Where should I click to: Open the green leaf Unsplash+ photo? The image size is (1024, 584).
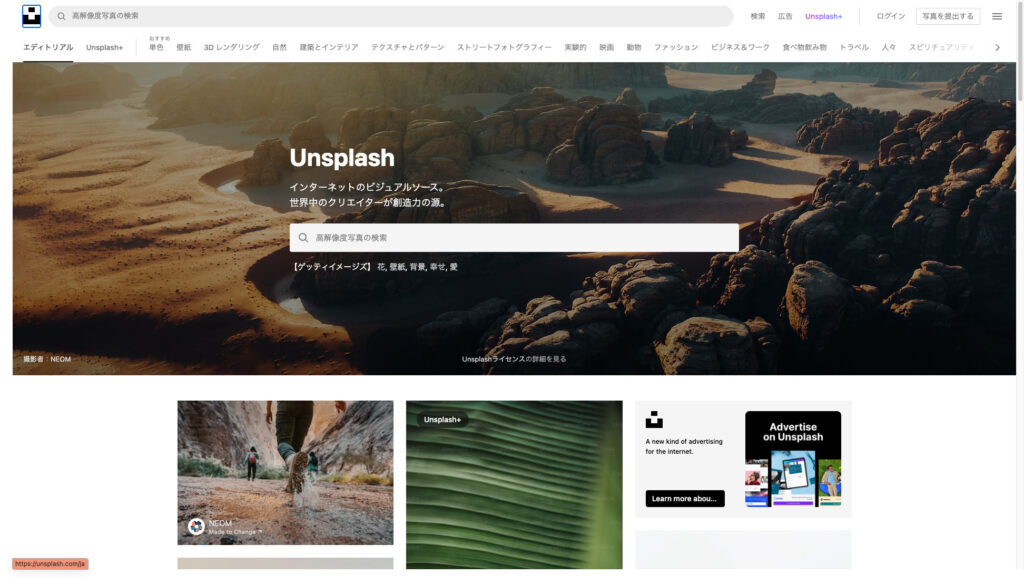pos(514,485)
